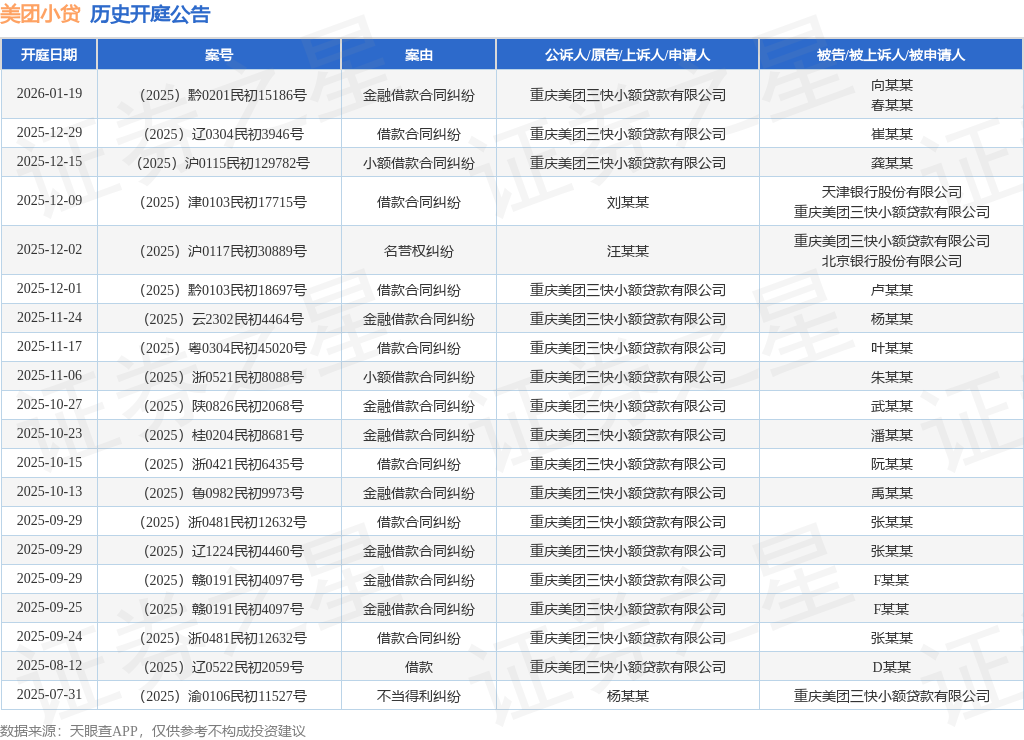Click the 借款 case cause cell

pos(419,667)
